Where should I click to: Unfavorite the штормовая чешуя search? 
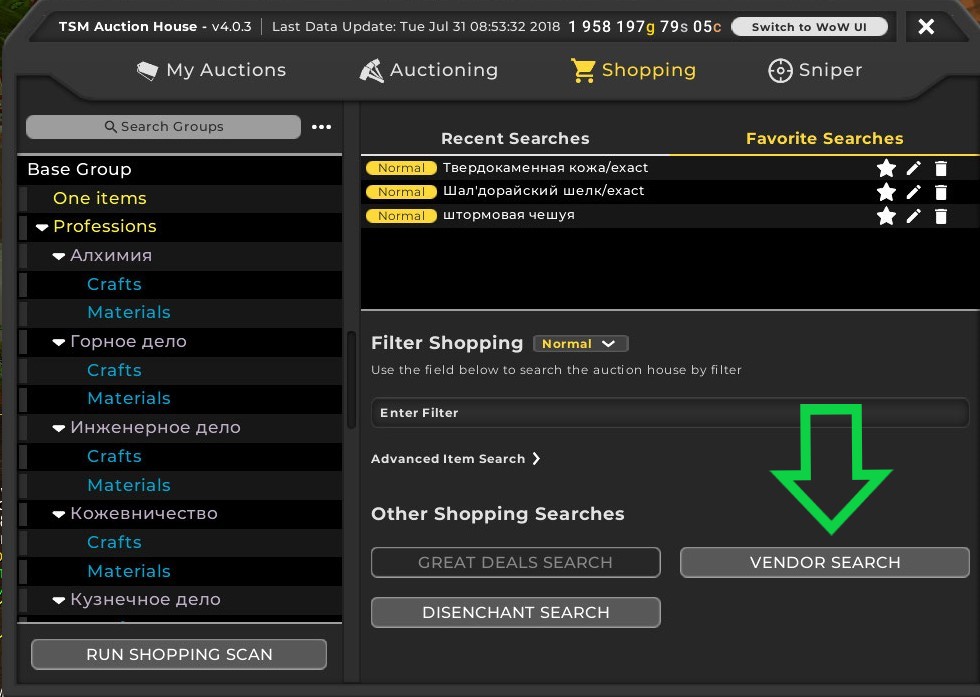886,216
